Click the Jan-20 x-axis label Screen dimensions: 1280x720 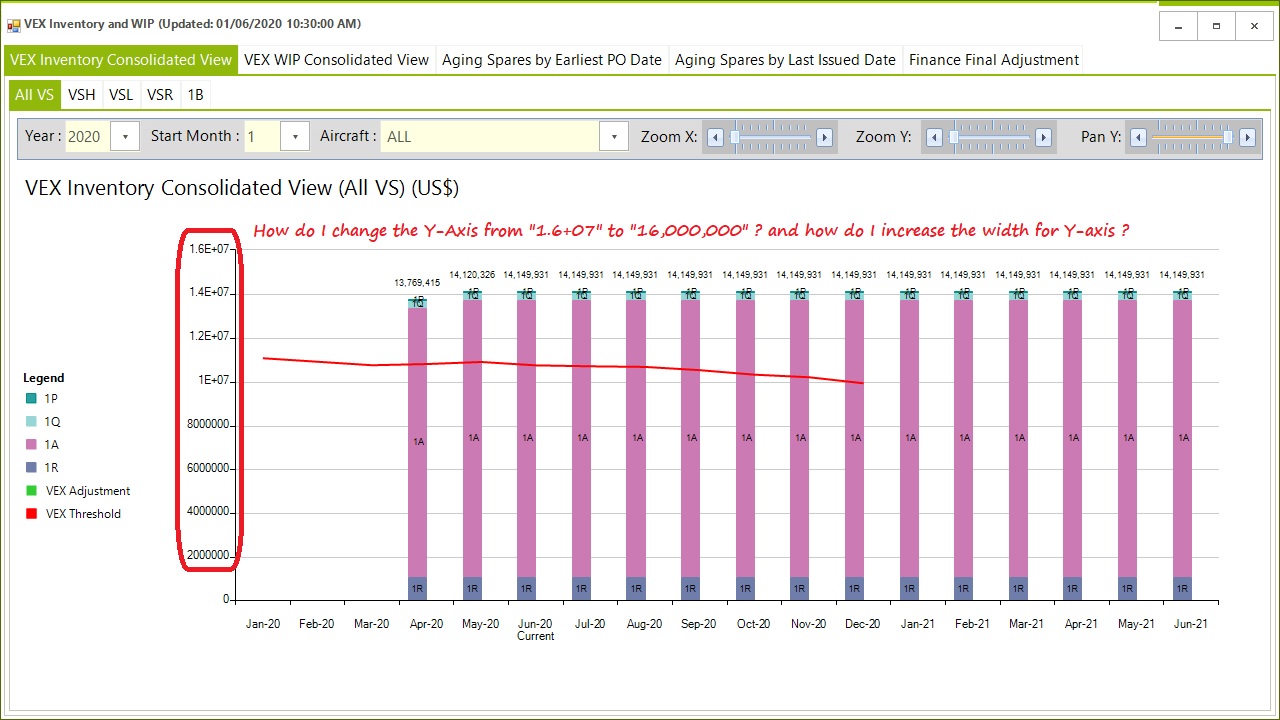[263, 624]
